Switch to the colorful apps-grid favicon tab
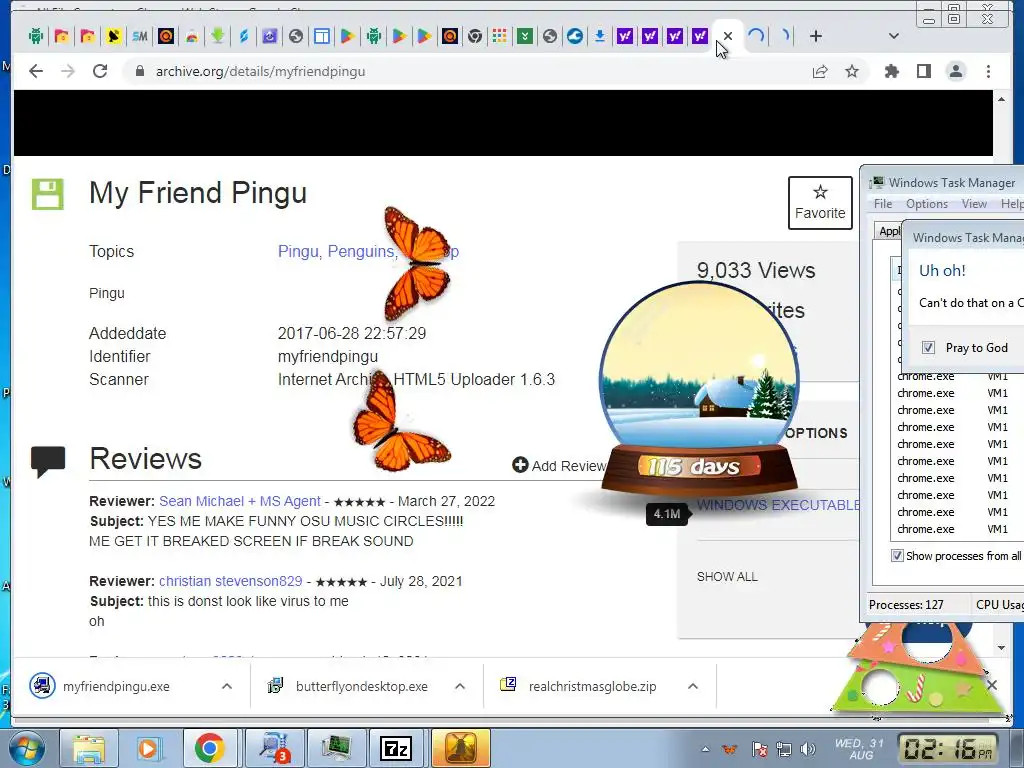This screenshot has width=1024, height=768. (x=500, y=36)
